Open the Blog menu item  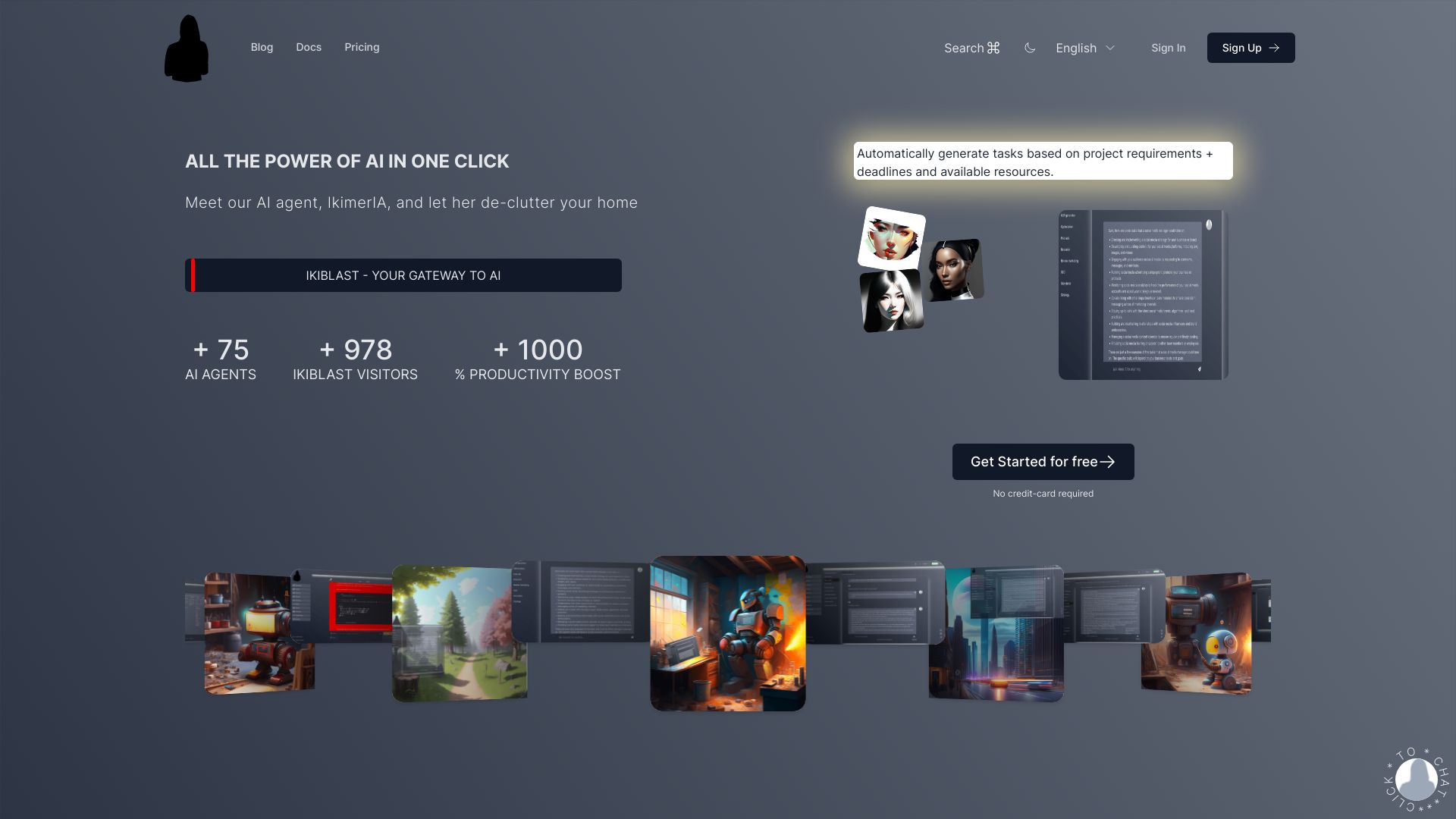(262, 47)
